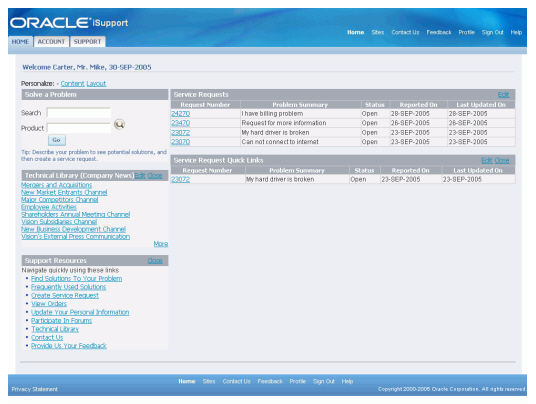Click Help in the footer navigation
The image size is (536, 404).
(347, 381)
